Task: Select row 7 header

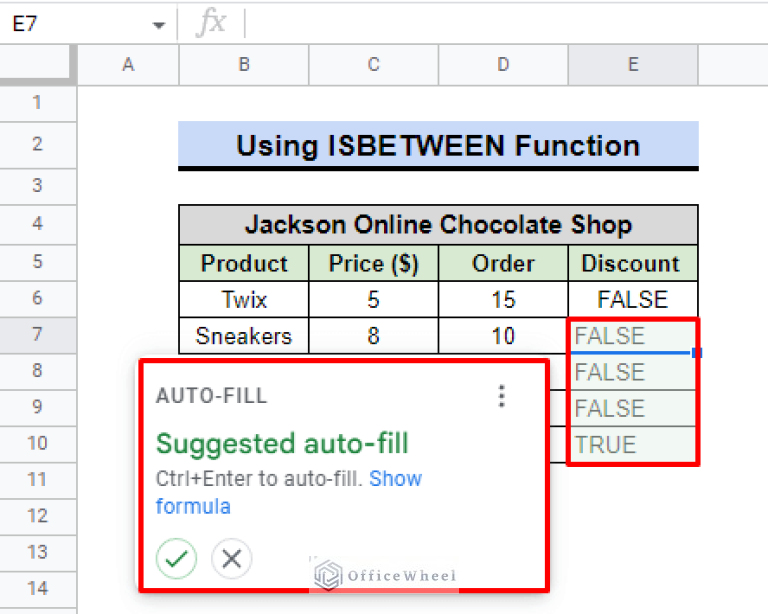Action: click(x=38, y=335)
